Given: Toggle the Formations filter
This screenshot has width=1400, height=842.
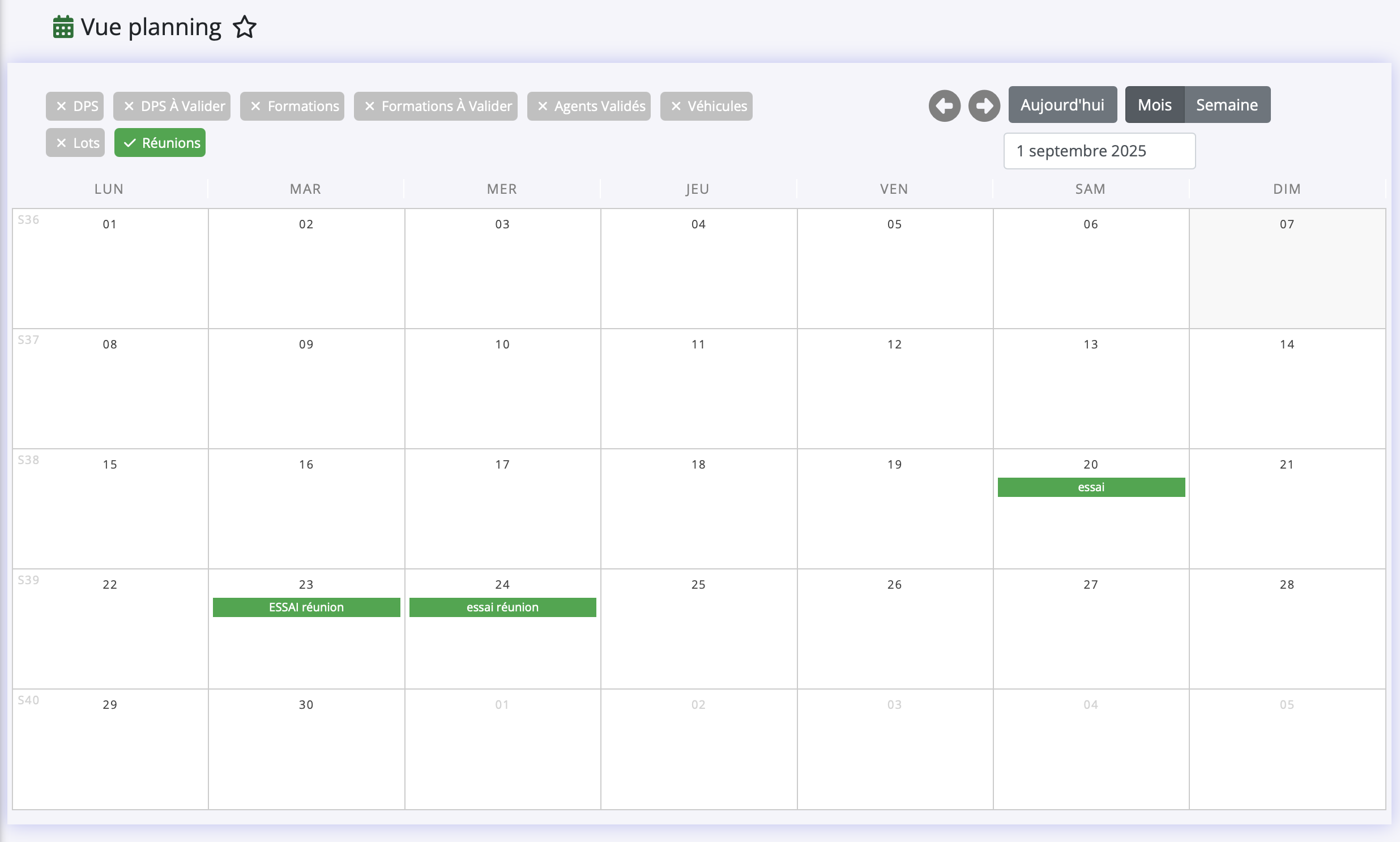Looking at the screenshot, I should coord(292,106).
